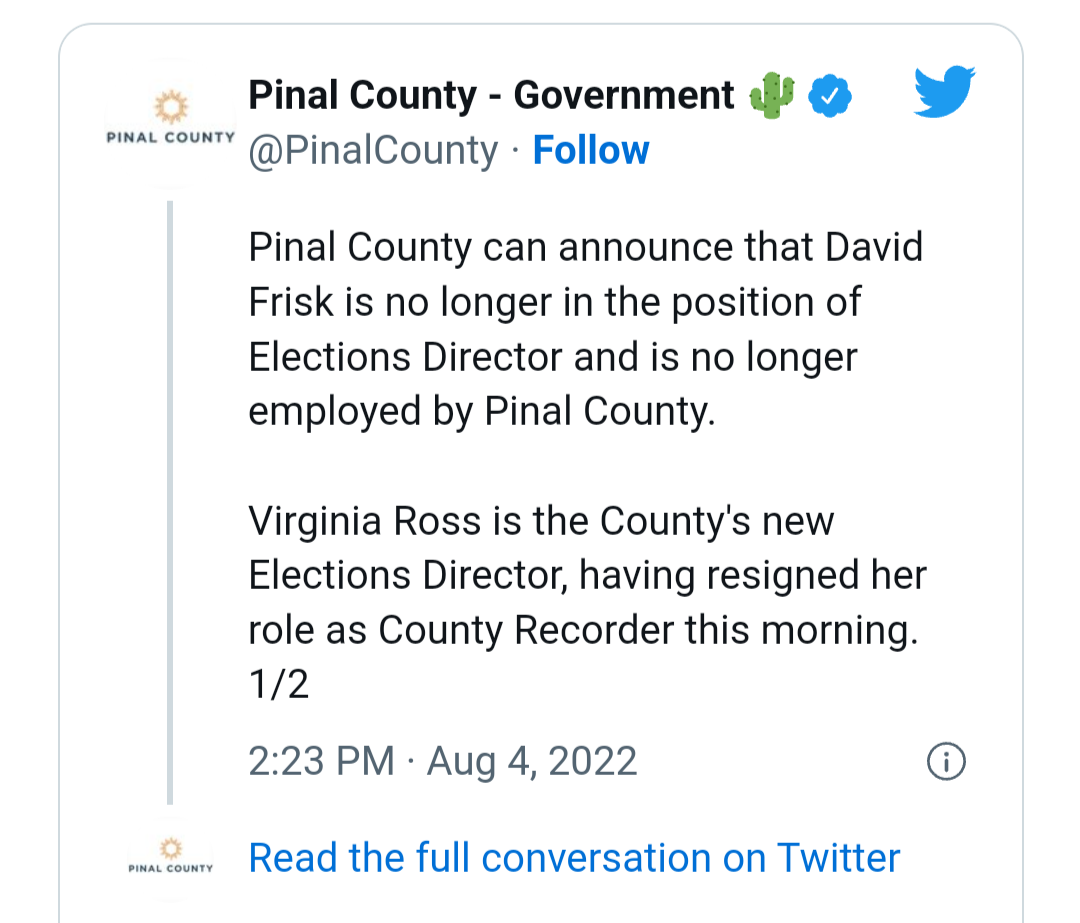1080x923 pixels.
Task: Open the 2:23 PM Aug 4, 2022 timestamp
Action: click(442, 762)
